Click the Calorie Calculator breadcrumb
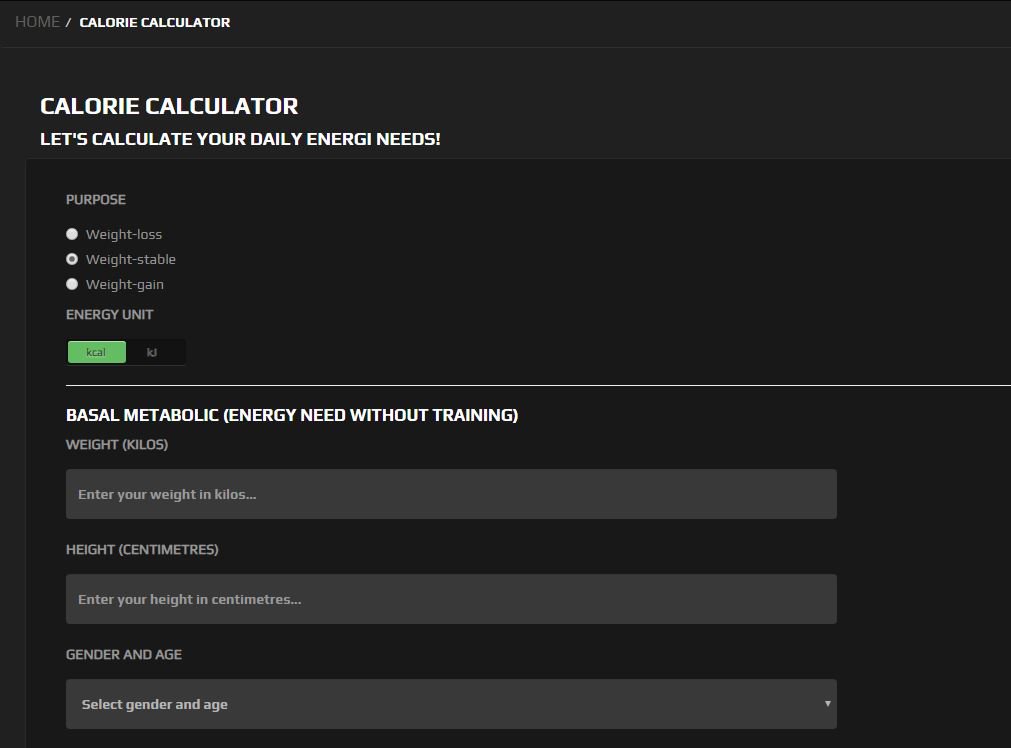1011x748 pixels. click(x=154, y=22)
